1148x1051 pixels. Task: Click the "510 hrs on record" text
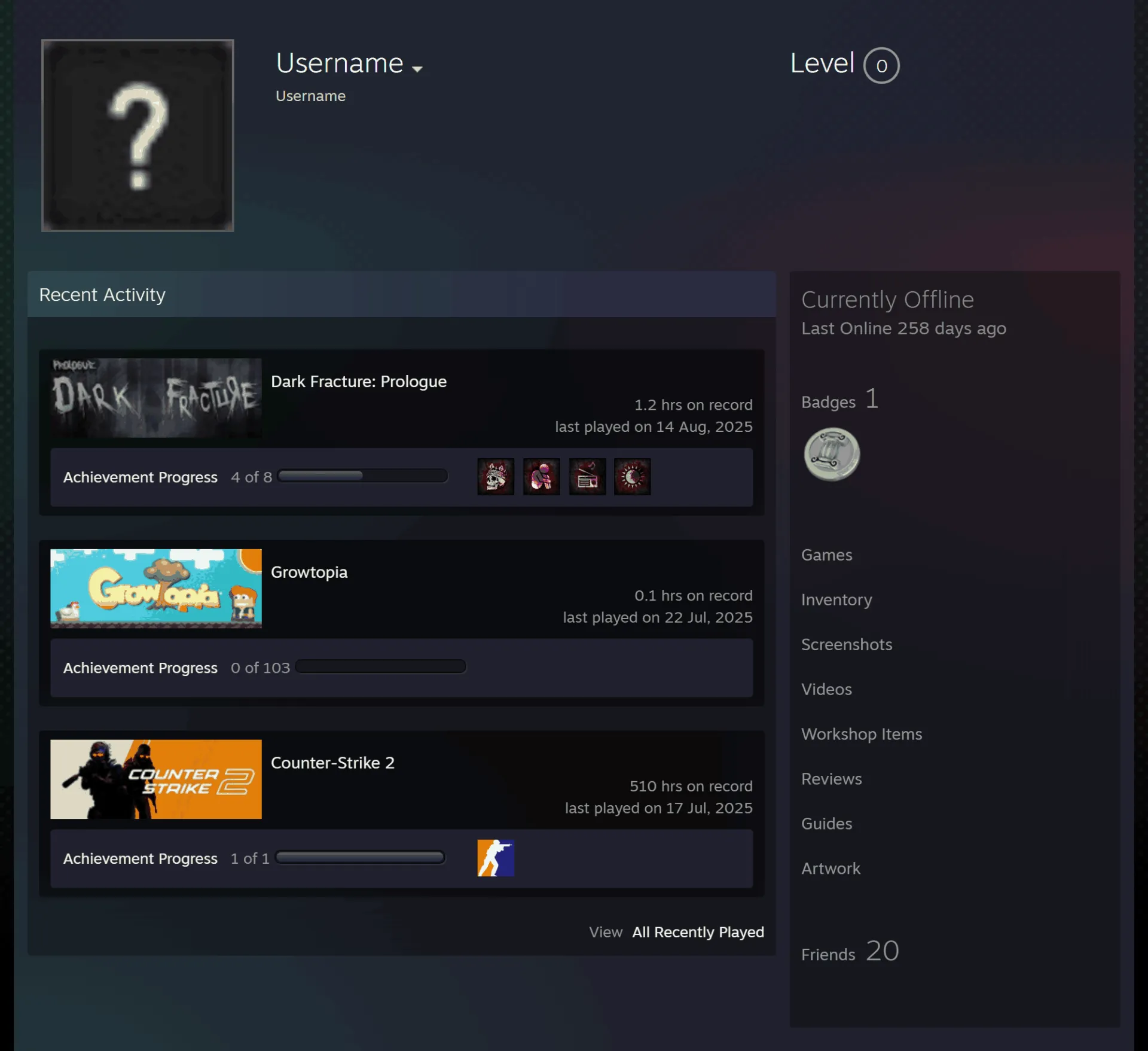(691, 786)
